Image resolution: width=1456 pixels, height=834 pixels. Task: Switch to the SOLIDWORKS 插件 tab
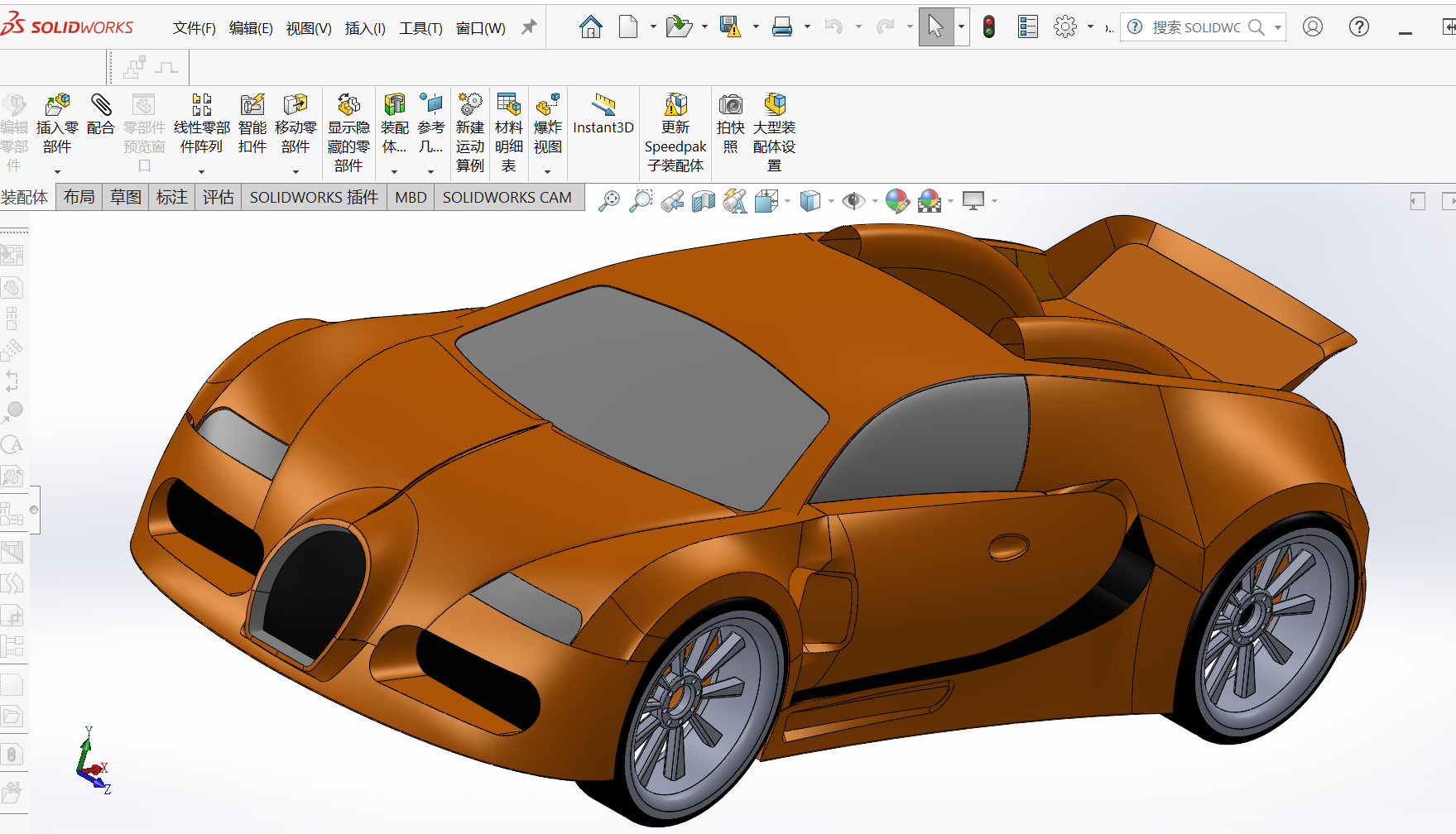314,197
